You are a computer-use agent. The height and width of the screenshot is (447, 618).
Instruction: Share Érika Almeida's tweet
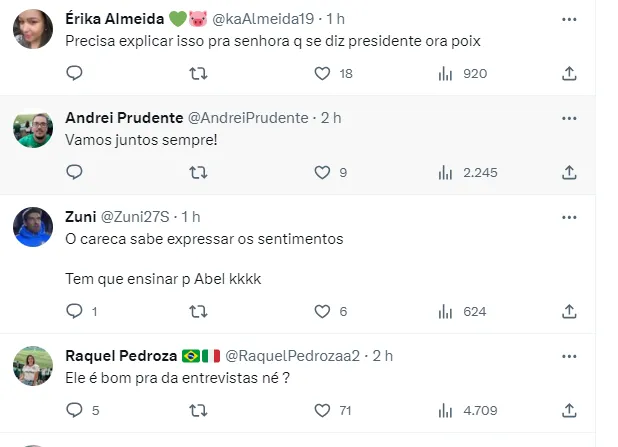569,73
